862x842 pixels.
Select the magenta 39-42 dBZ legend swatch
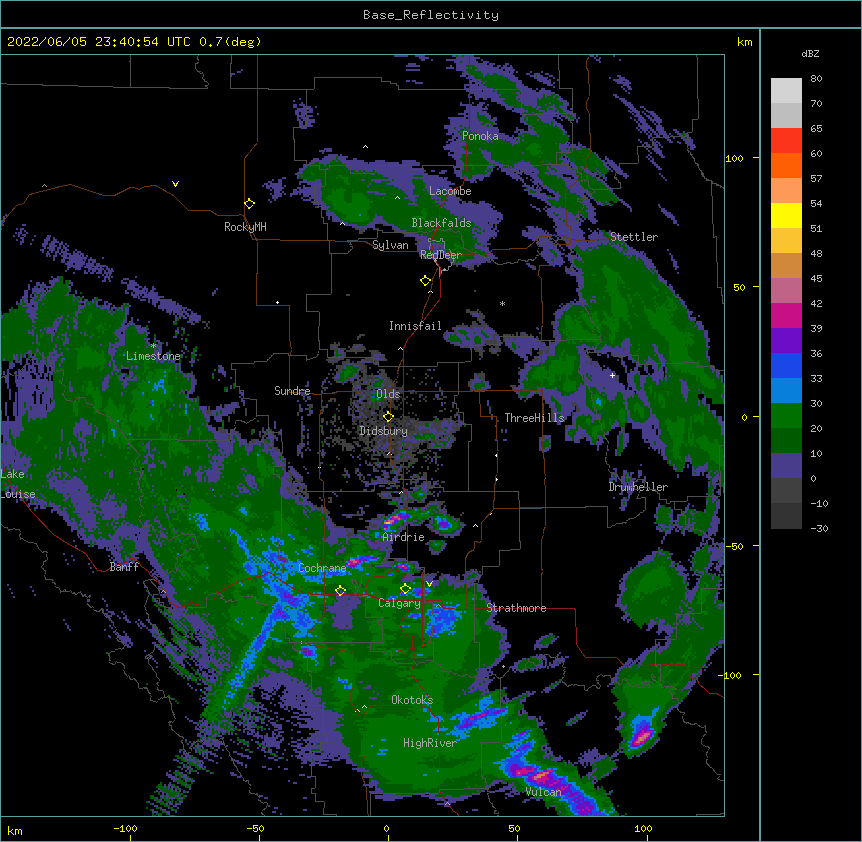[786, 315]
